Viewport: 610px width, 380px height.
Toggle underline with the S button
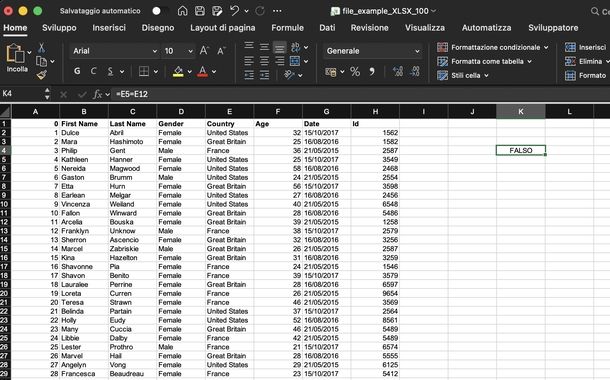click(x=110, y=71)
